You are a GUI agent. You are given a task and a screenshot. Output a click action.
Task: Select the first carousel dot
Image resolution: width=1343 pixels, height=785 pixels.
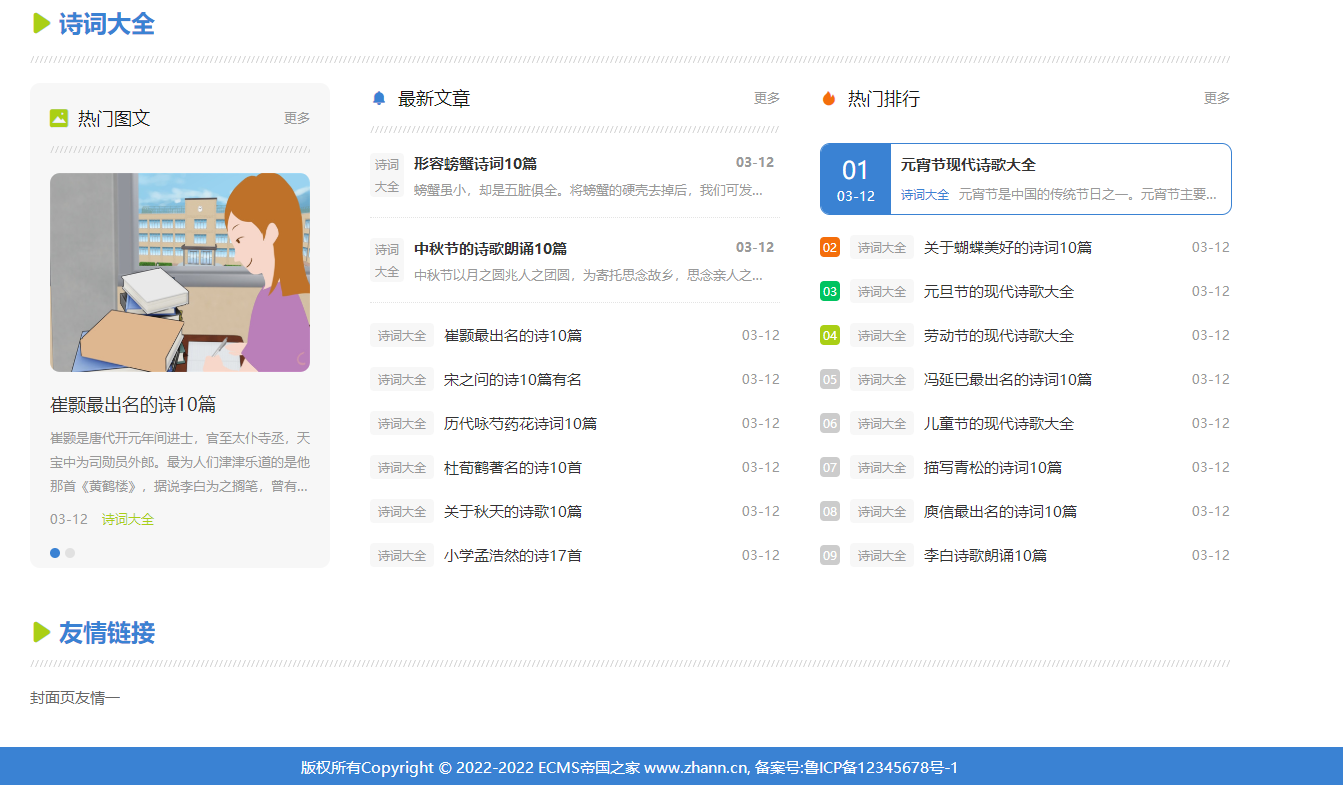pyautogui.click(x=55, y=552)
